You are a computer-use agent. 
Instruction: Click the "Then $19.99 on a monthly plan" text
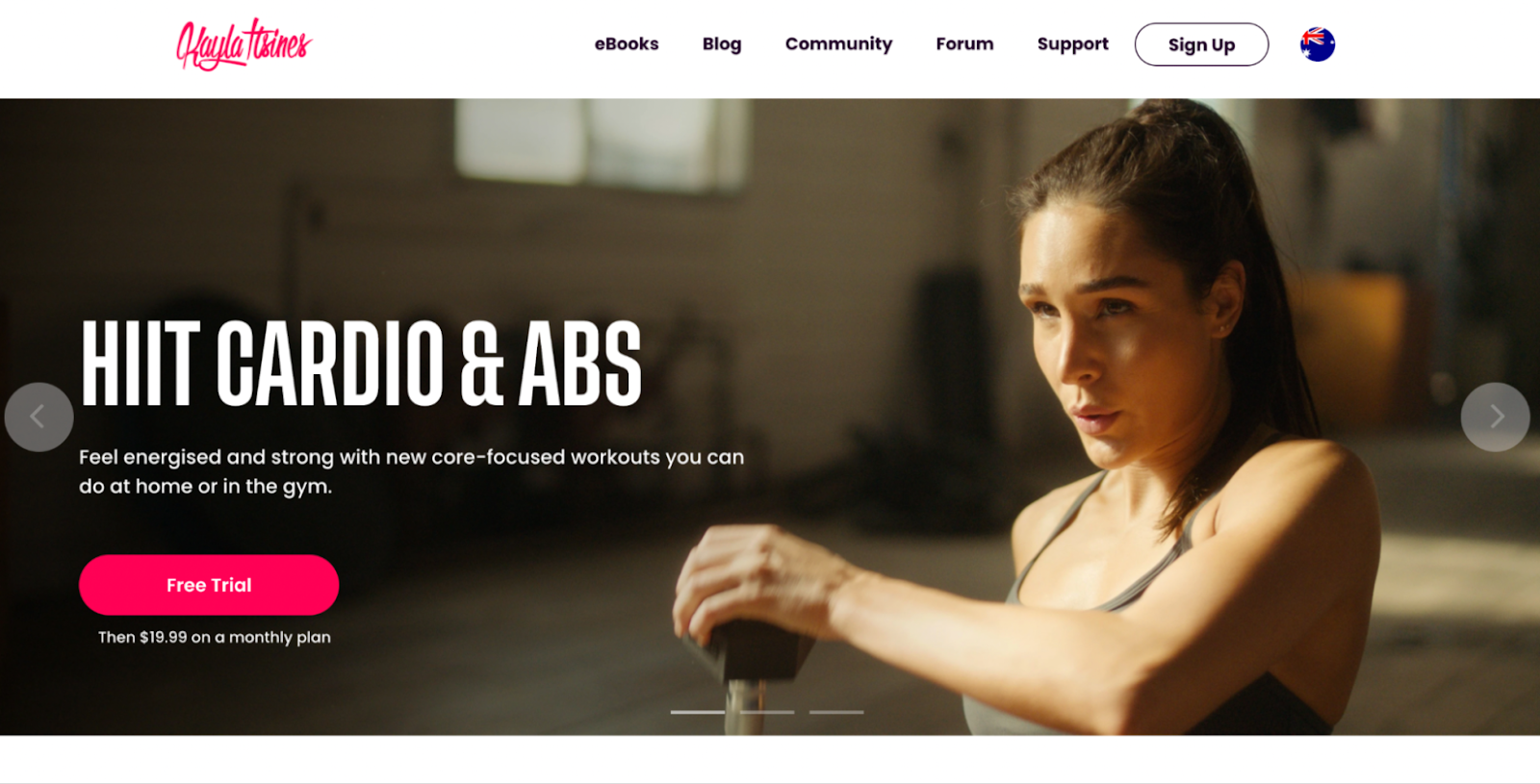215,637
